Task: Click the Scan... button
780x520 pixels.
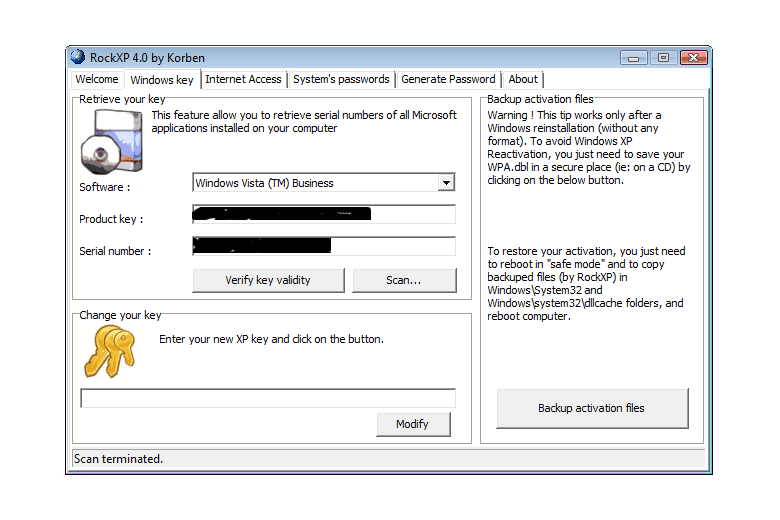Action: pyautogui.click(x=404, y=280)
